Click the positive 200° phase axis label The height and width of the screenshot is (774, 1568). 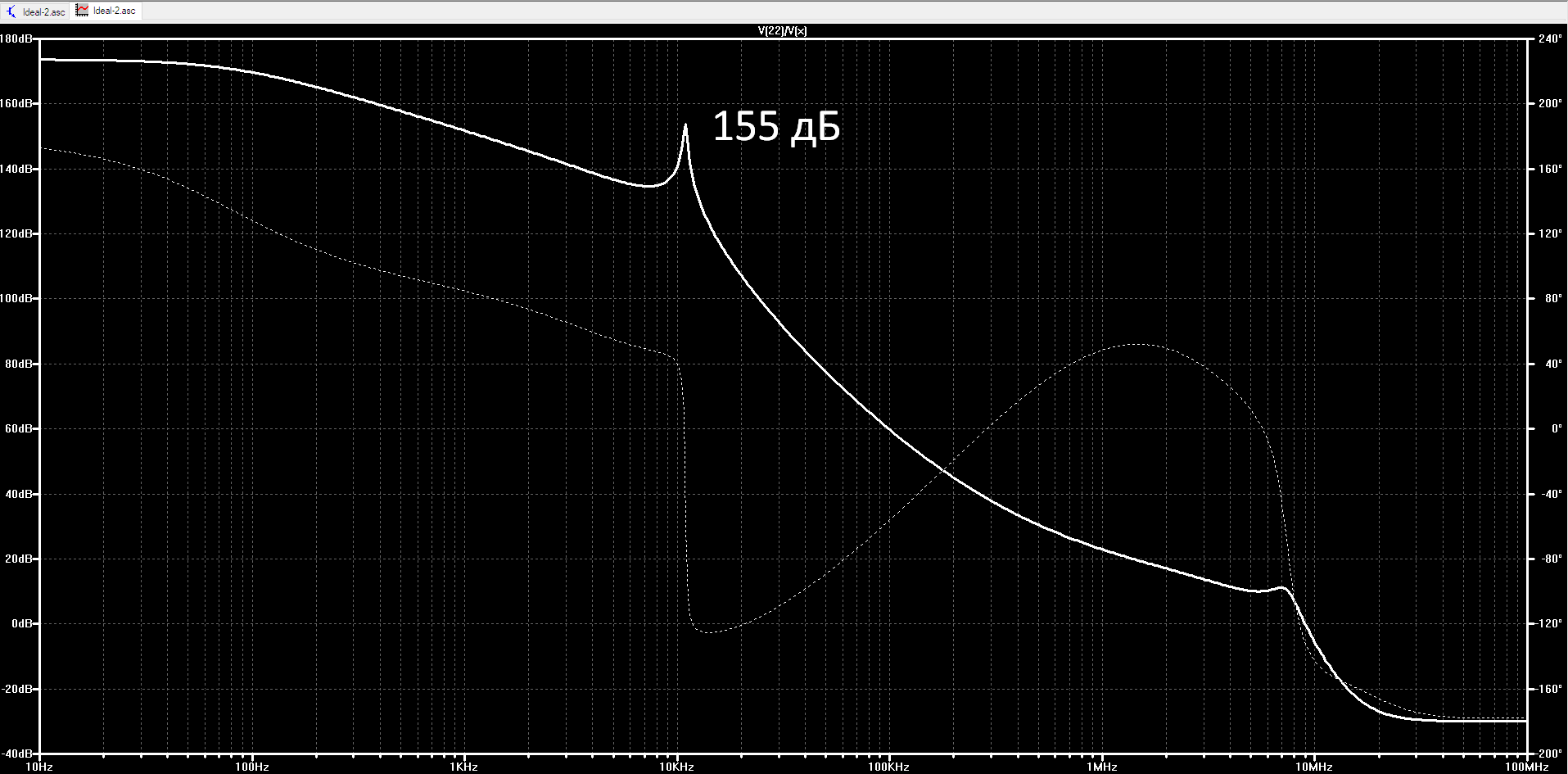(1549, 104)
